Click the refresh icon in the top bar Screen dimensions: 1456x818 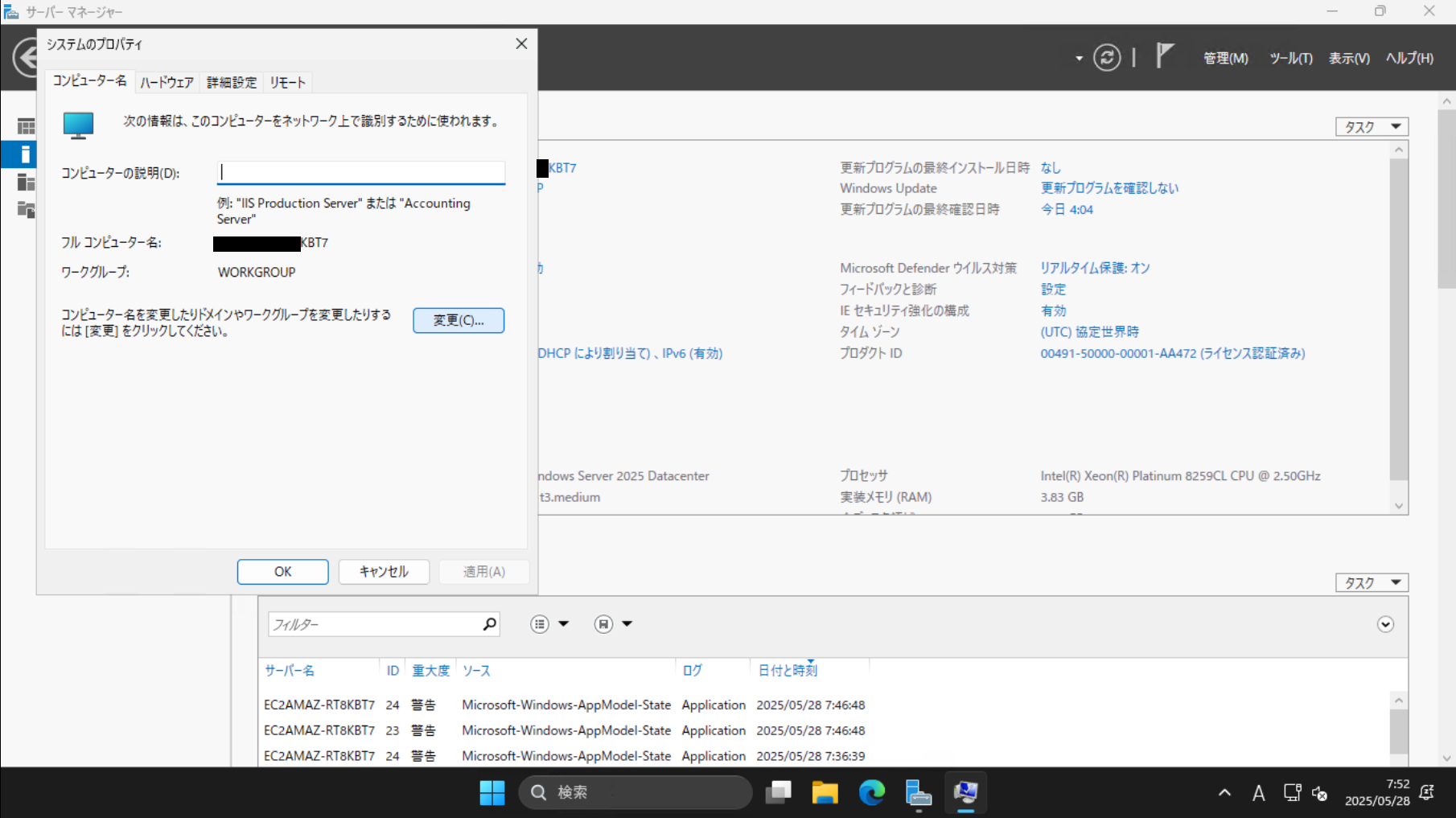[1108, 56]
